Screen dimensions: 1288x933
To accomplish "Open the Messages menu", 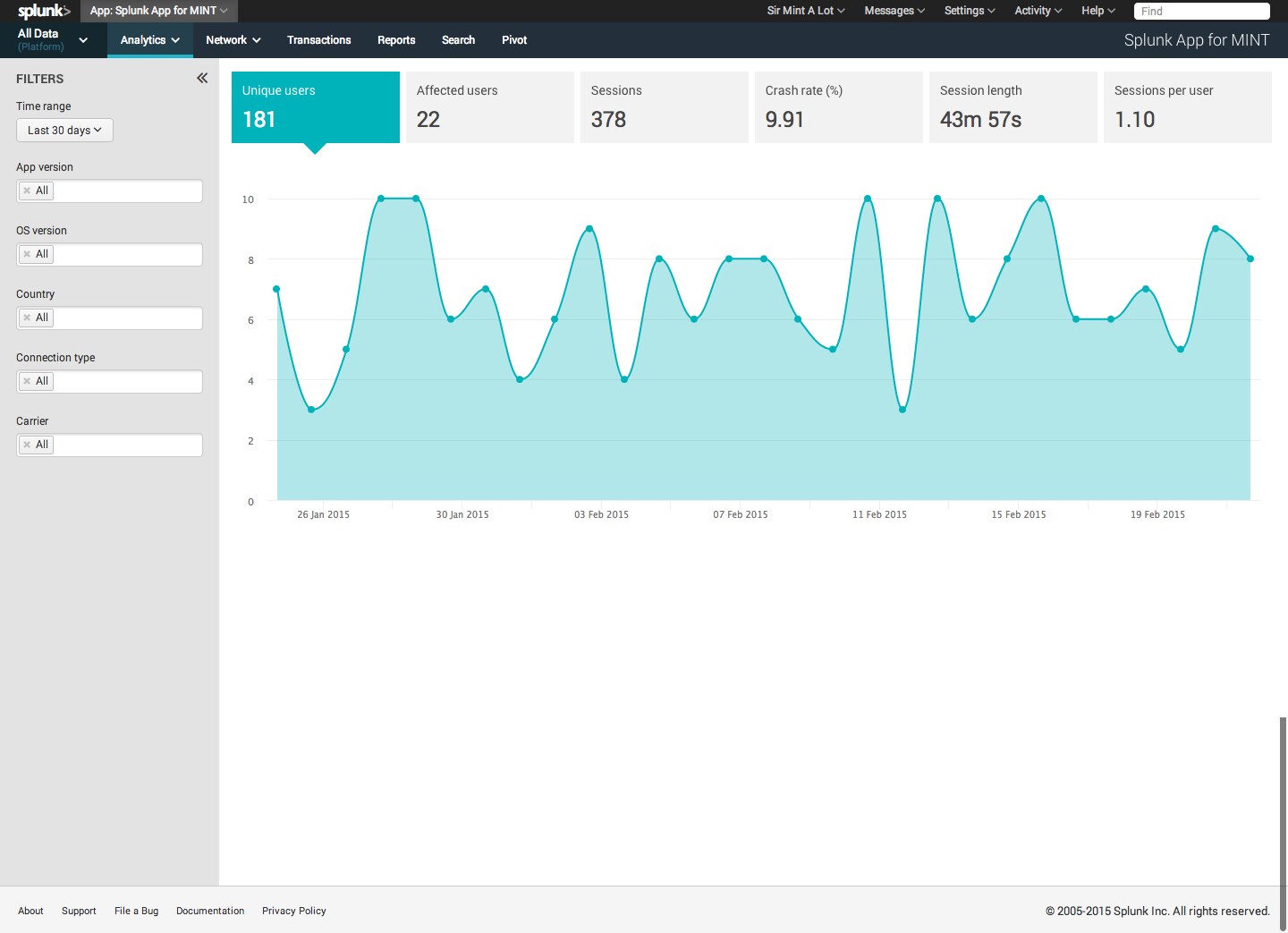I will [894, 11].
